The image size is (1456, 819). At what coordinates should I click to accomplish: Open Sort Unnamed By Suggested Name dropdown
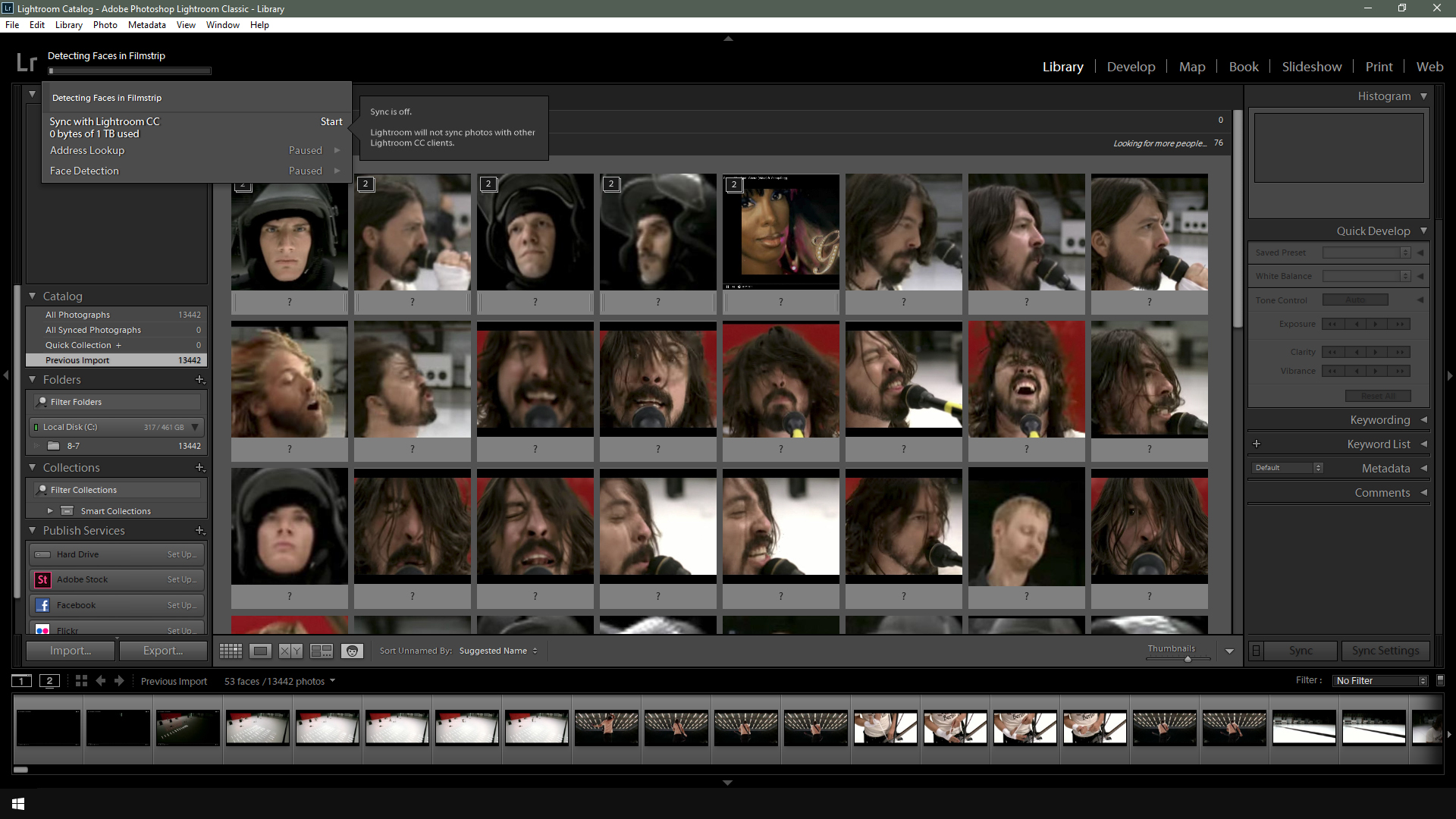[498, 651]
